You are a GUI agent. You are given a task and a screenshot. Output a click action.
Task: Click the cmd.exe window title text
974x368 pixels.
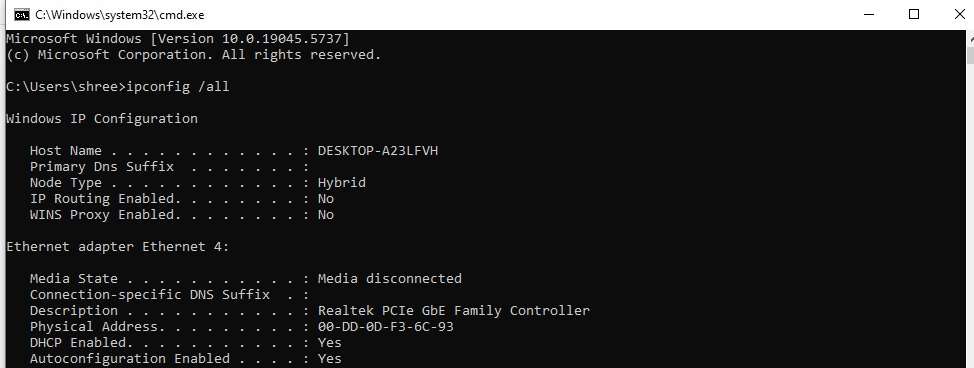click(119, 15)
